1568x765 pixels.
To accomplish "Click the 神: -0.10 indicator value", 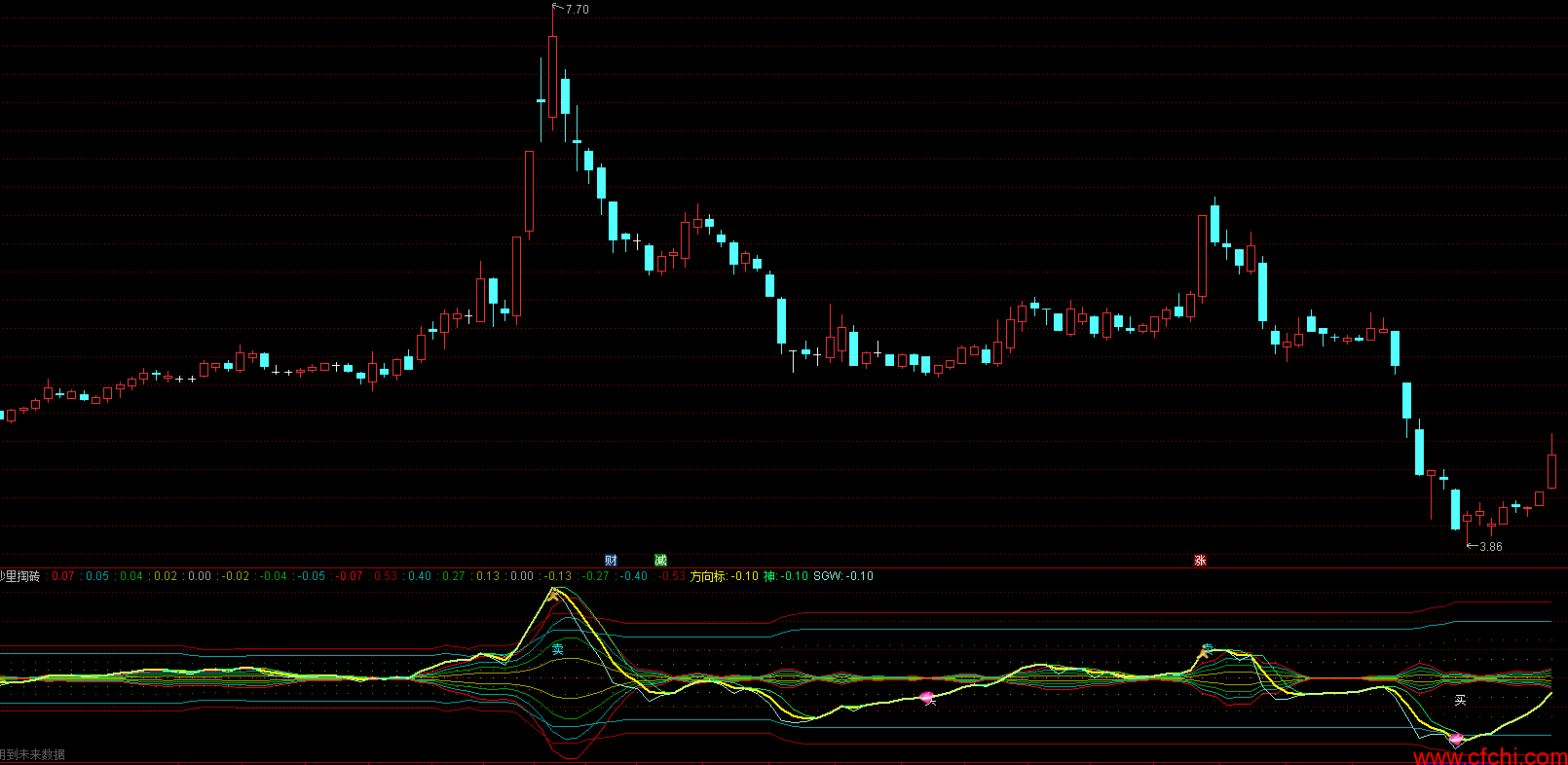I will (x=786, y=576).
